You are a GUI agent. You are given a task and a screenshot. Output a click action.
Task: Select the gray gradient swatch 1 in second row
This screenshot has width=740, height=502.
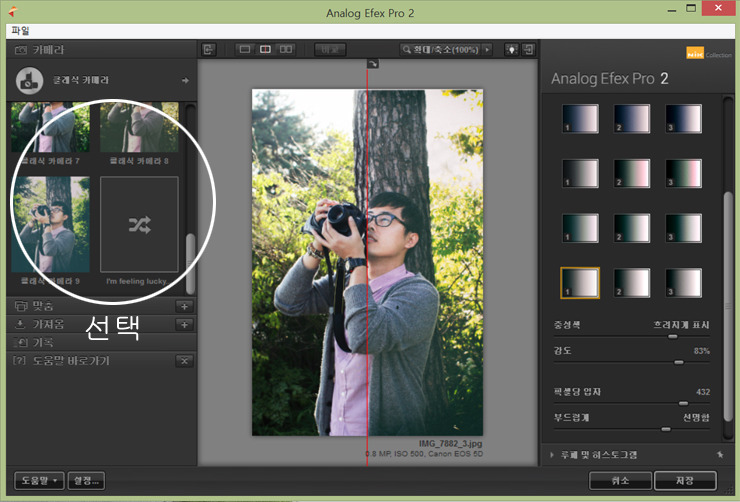(x=580, y=174)
